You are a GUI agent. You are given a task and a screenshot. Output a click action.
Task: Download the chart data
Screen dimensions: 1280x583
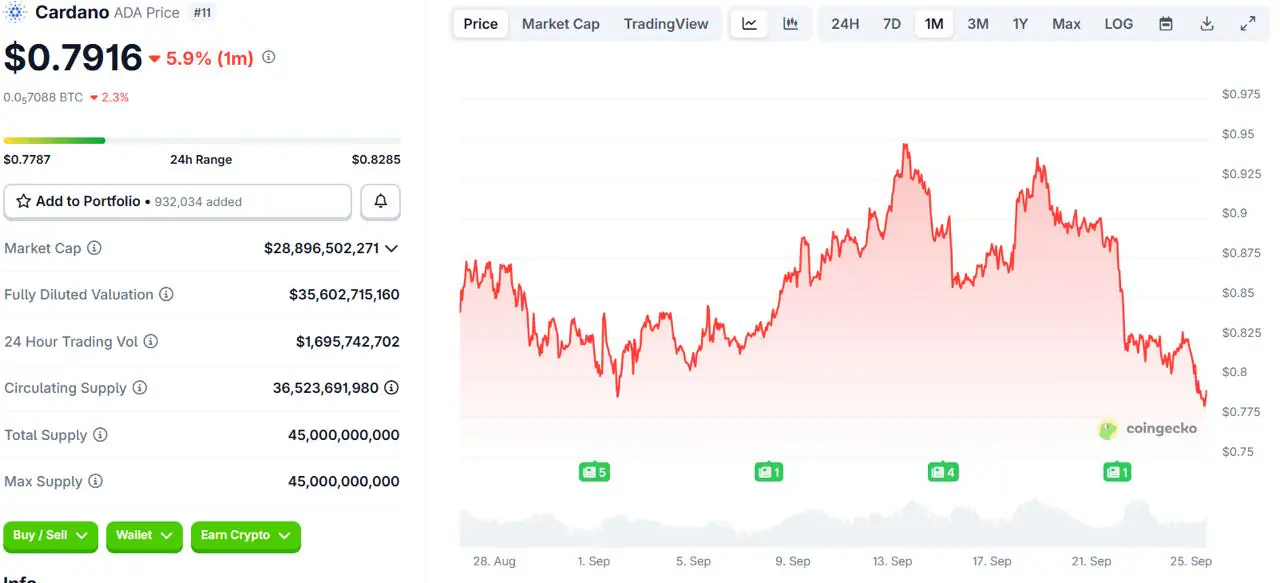tap(1207, 24)
